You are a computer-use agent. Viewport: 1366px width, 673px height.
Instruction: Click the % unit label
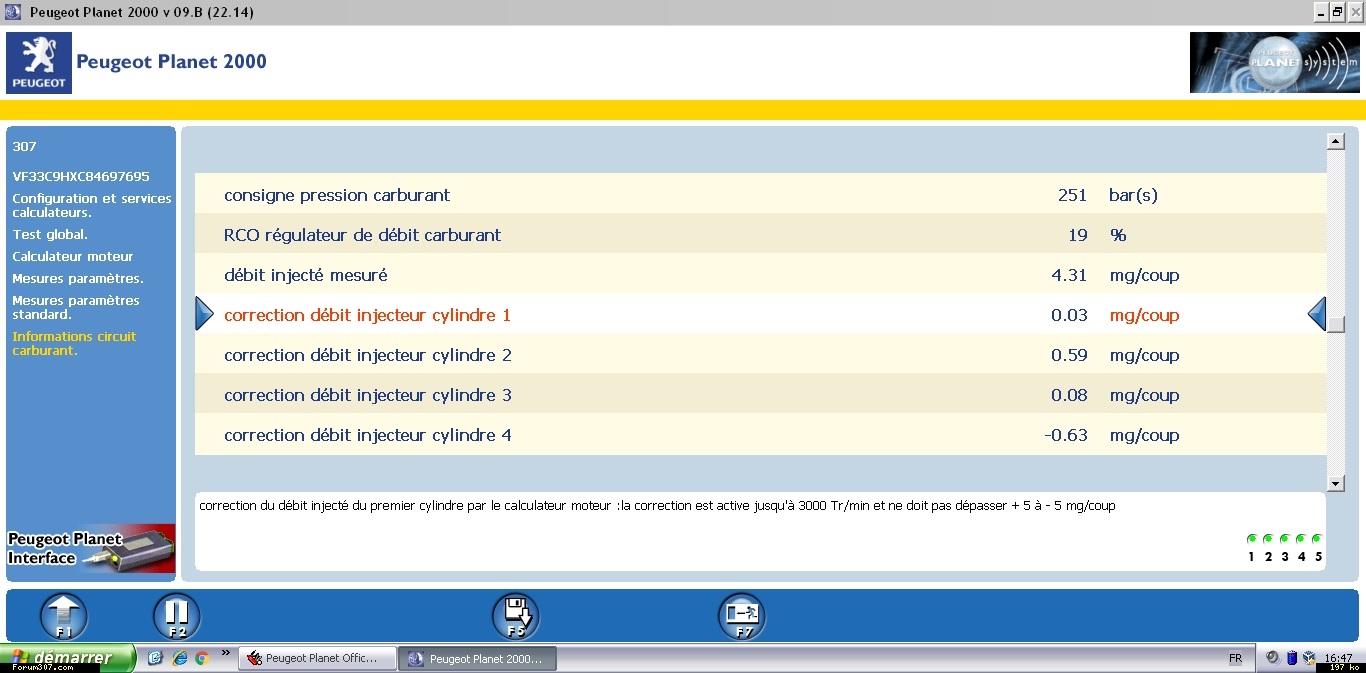click(x=1118, y=235)
